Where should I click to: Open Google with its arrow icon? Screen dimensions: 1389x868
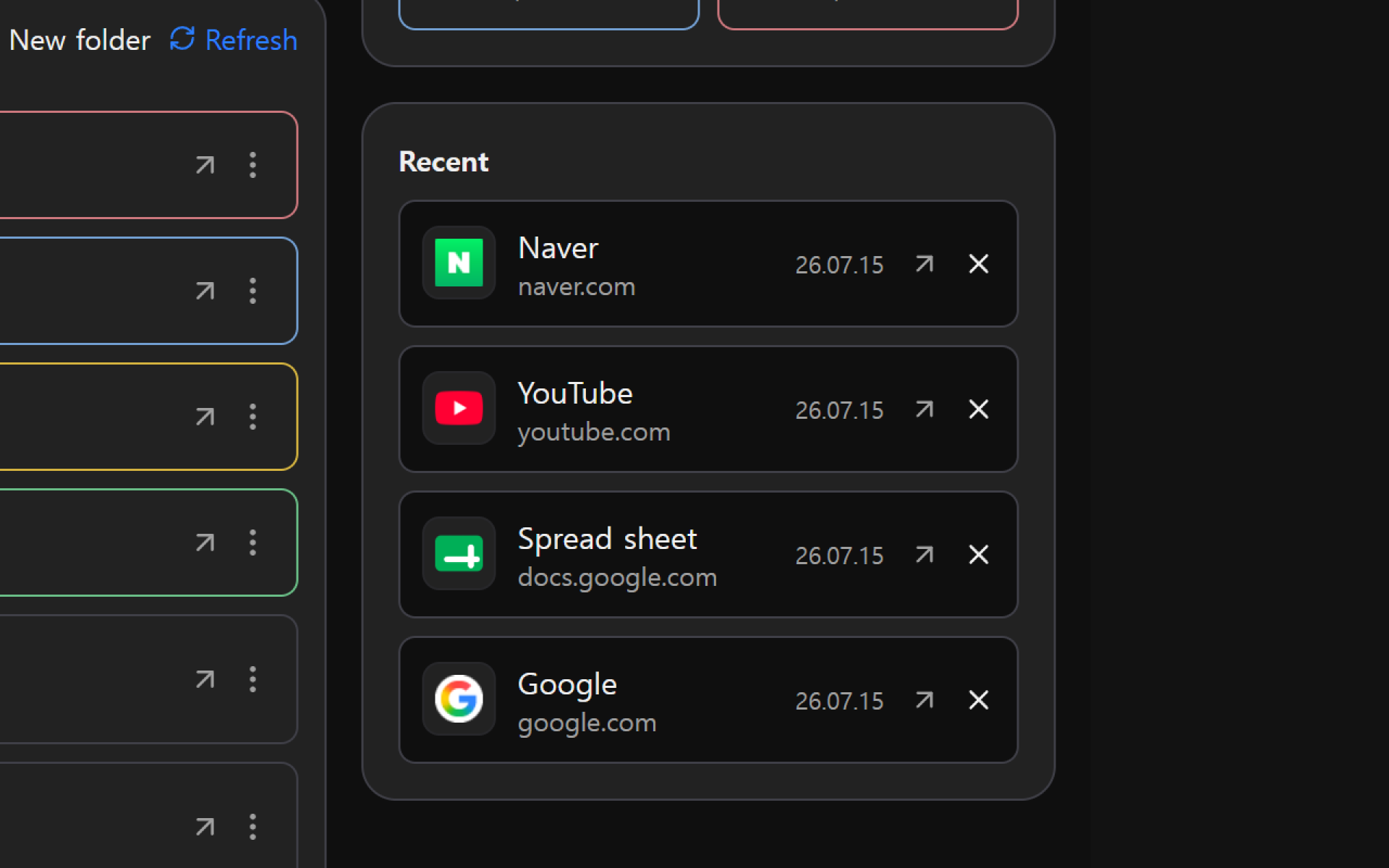pyautogui.click(x=924, y=700)
